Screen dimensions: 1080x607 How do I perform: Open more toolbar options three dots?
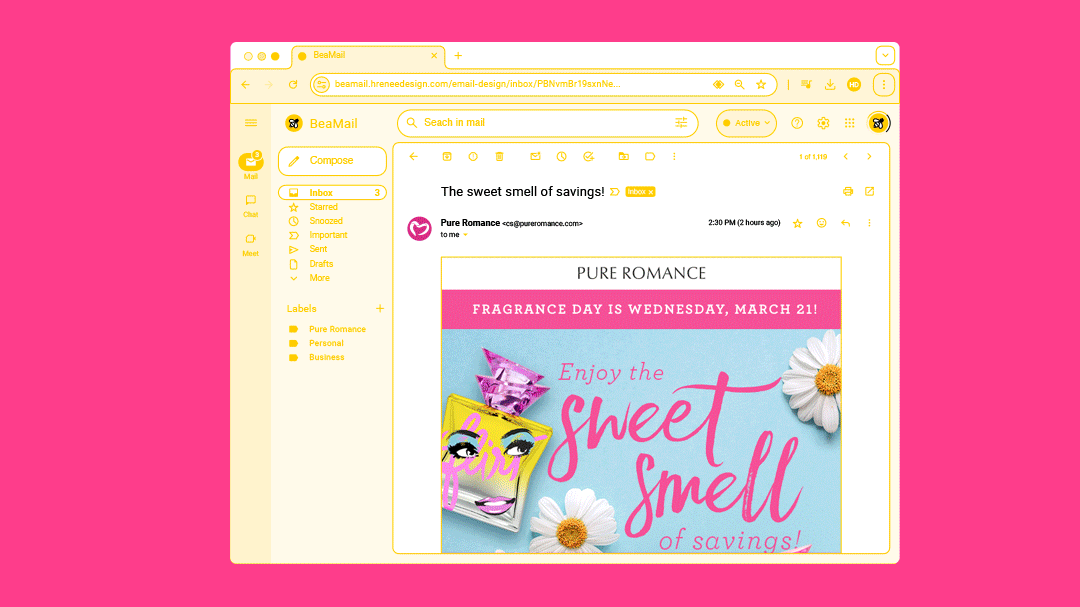pyautogui.click(x=674, y=156)
